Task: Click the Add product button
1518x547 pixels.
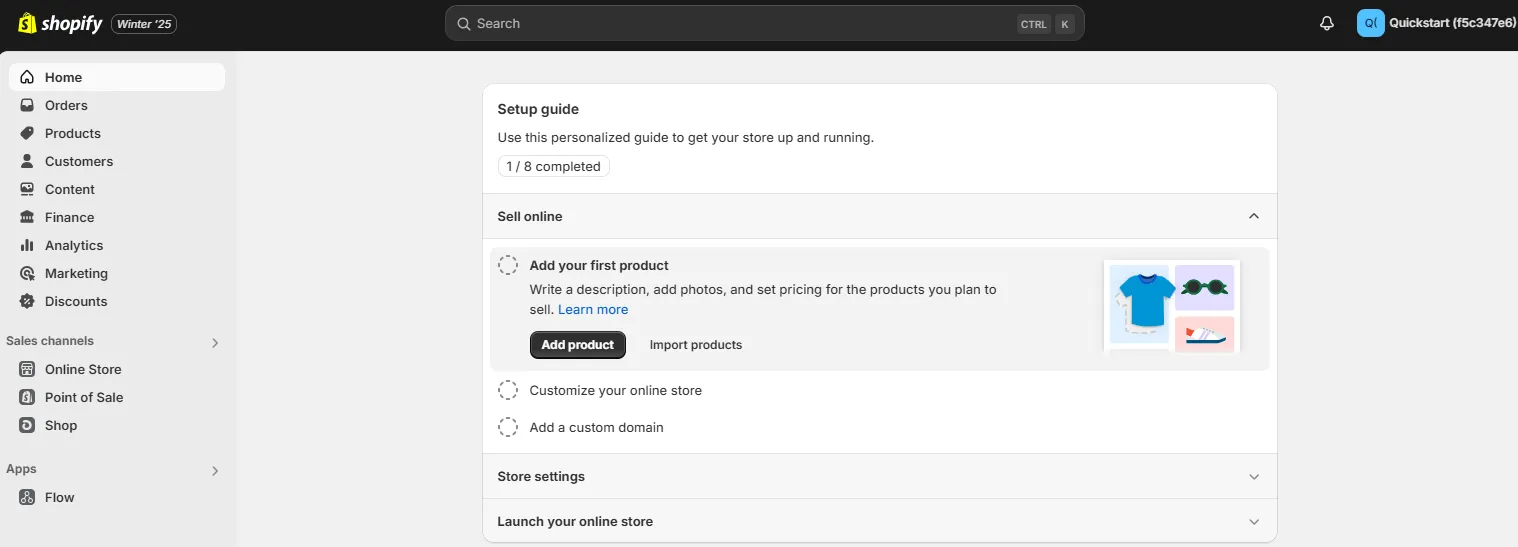Action: [x=578, y=345]
